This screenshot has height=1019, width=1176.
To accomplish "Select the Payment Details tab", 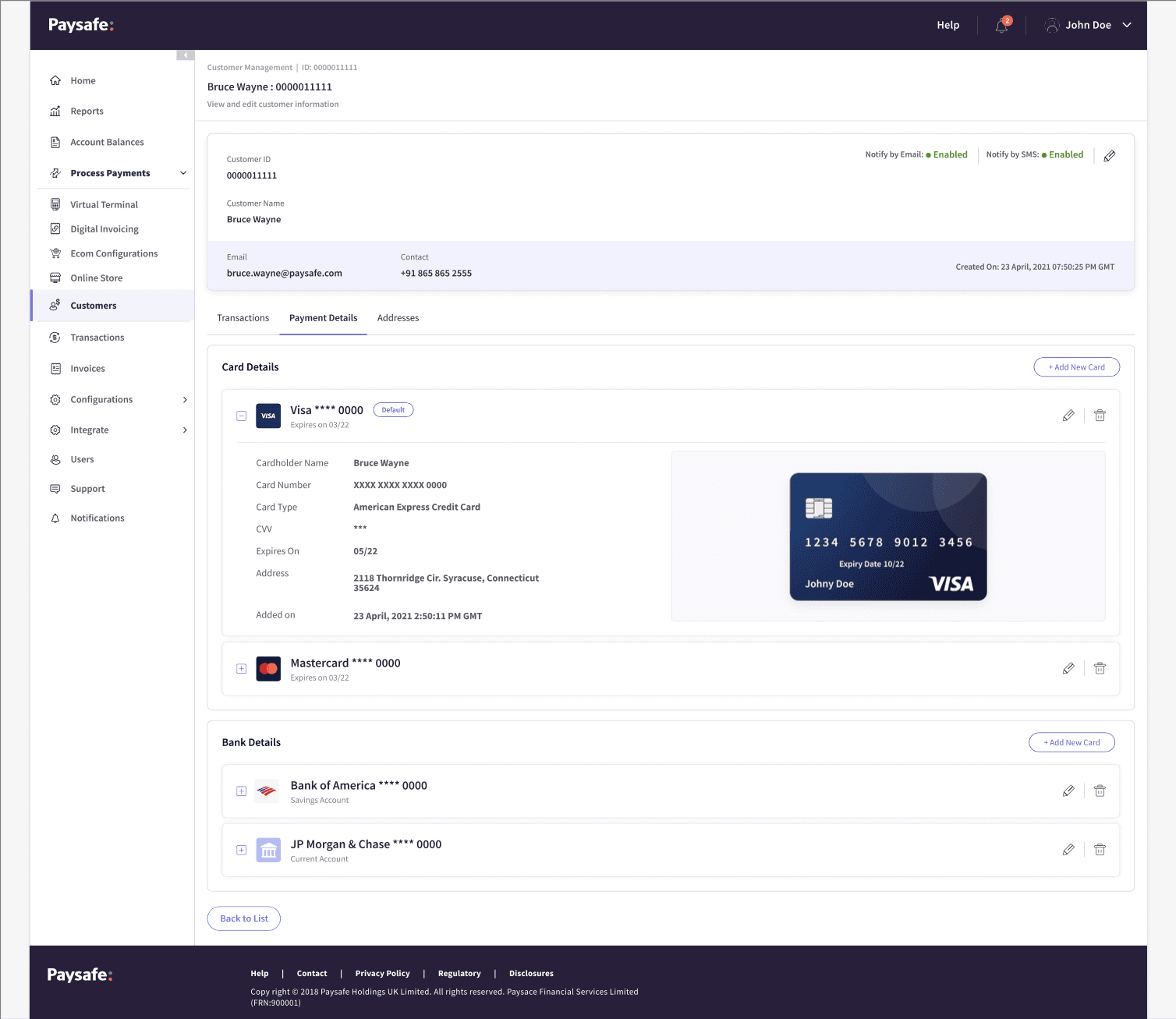I will 324,318.
